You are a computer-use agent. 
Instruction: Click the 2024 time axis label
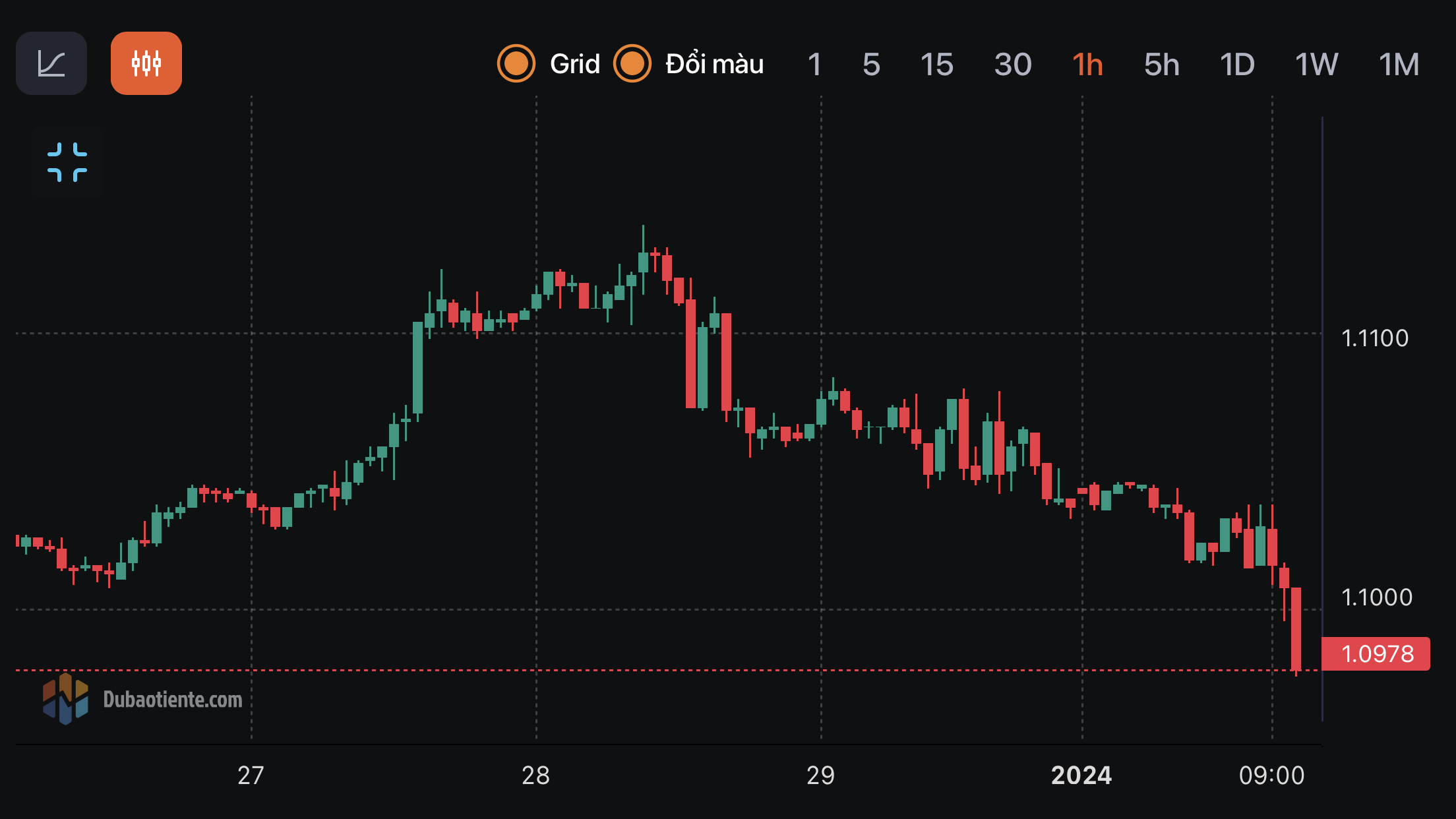pyautogui.click(x=1081, y=775)
